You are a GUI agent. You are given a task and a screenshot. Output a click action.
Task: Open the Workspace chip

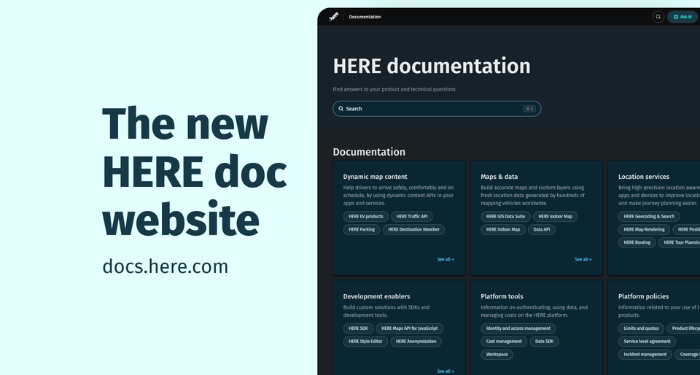tap(497, 354)
